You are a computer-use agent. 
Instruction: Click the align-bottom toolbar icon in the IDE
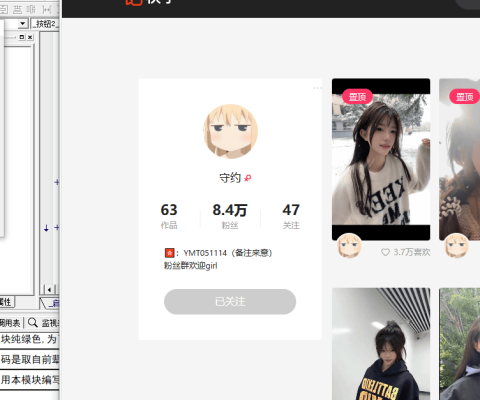[17, 9]
